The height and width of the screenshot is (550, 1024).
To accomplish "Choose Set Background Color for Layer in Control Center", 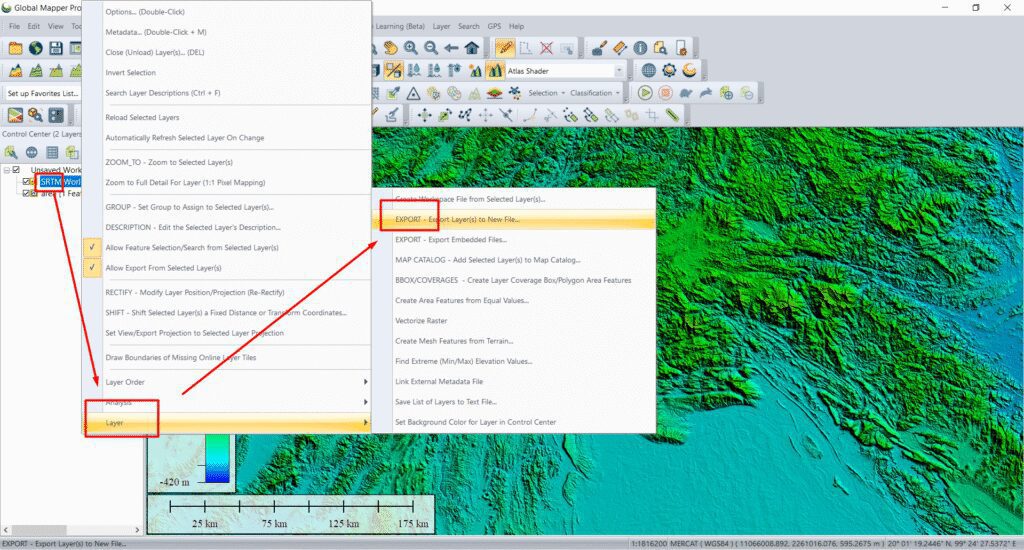I will point(513,422).
